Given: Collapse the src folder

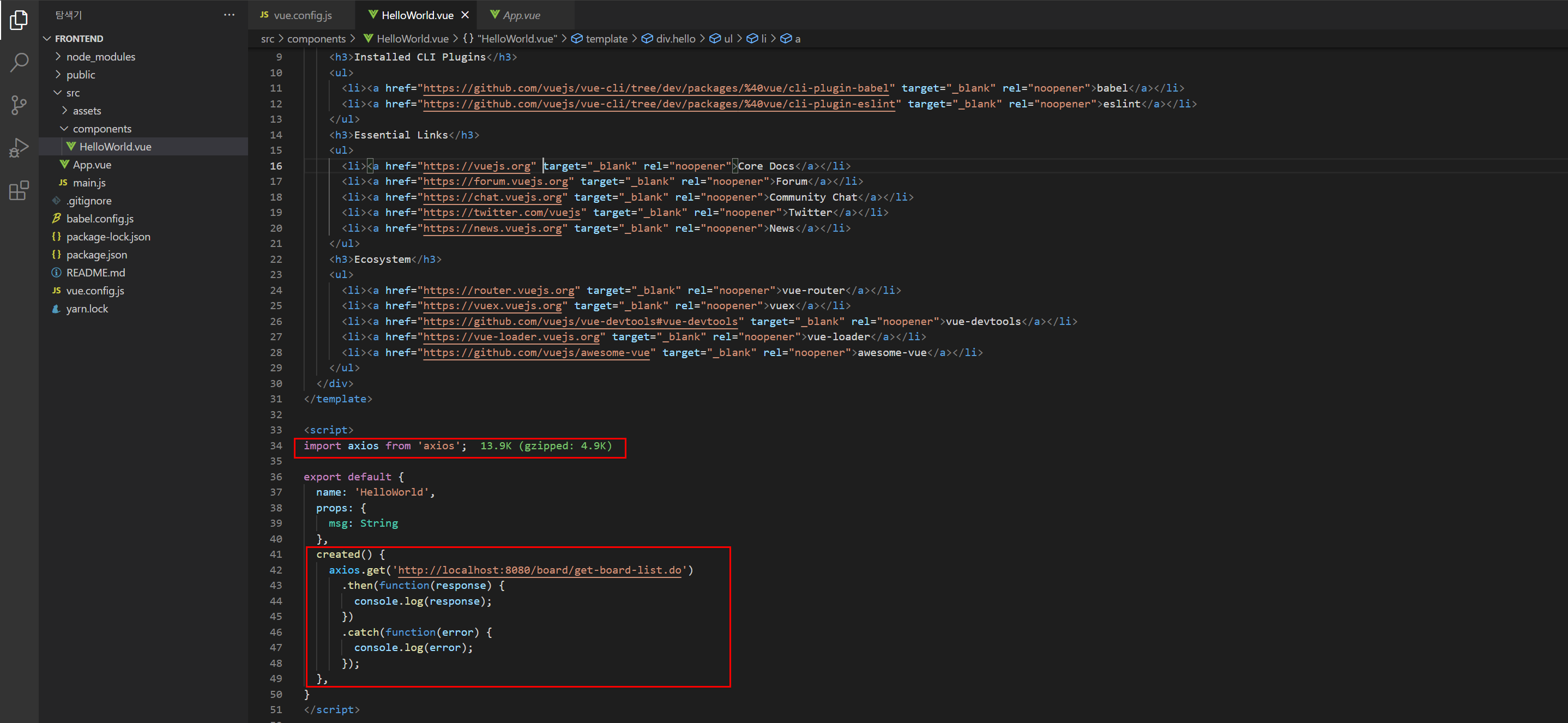Looking at the screenshot, I should tap(73, 93).
